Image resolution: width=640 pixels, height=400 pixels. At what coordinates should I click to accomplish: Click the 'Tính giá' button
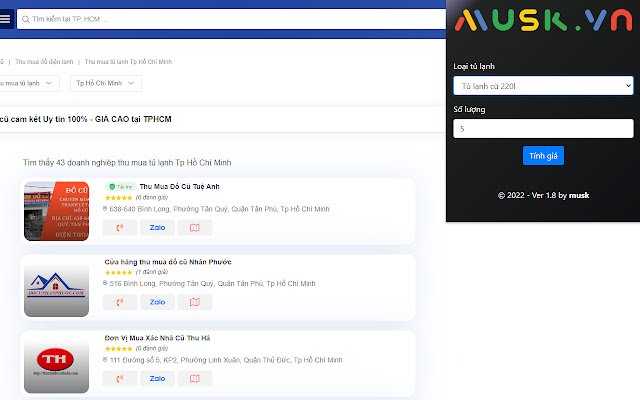click(x=543, y=156)
